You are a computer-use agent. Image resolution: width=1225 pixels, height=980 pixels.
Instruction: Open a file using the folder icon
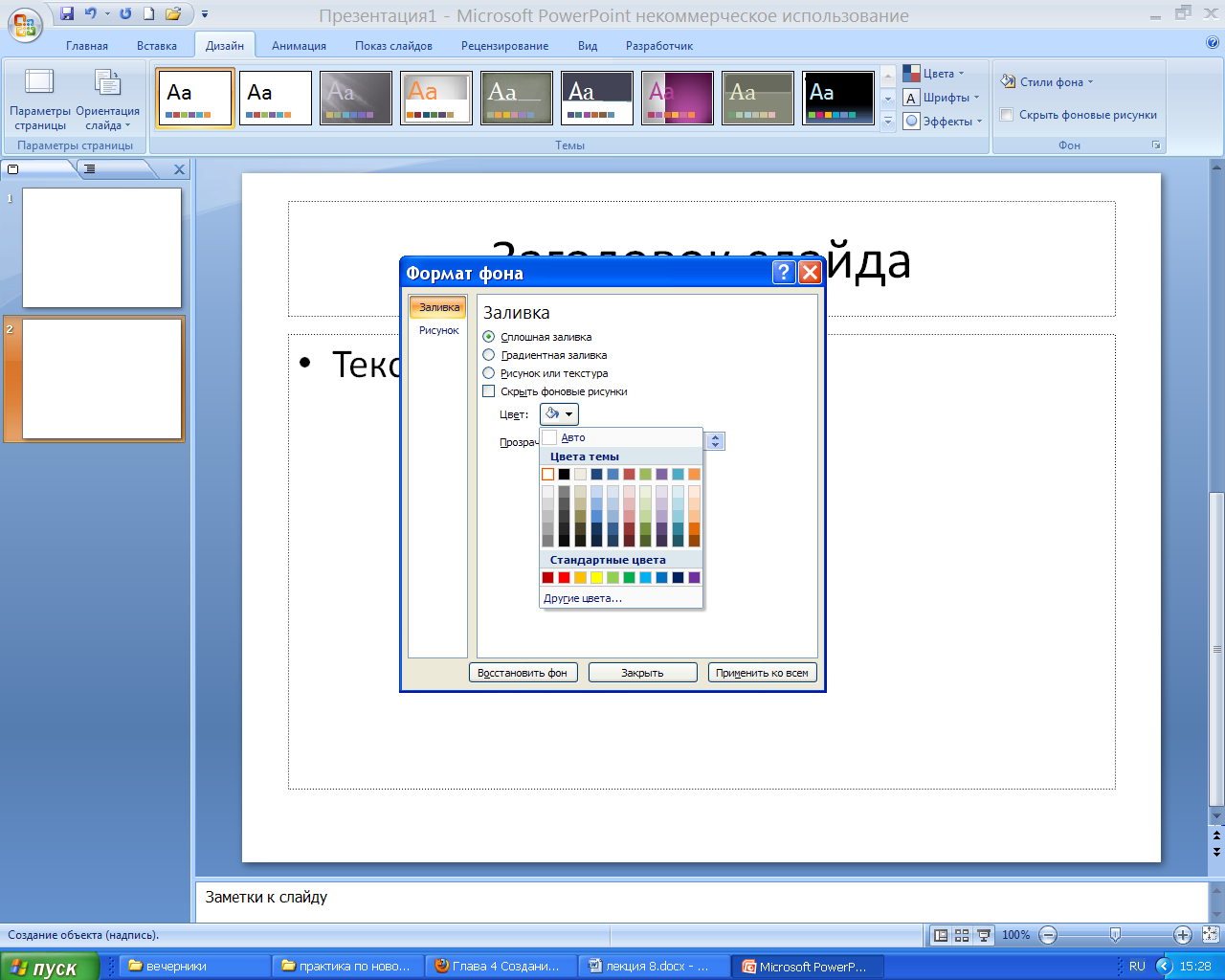pos(173,13)
